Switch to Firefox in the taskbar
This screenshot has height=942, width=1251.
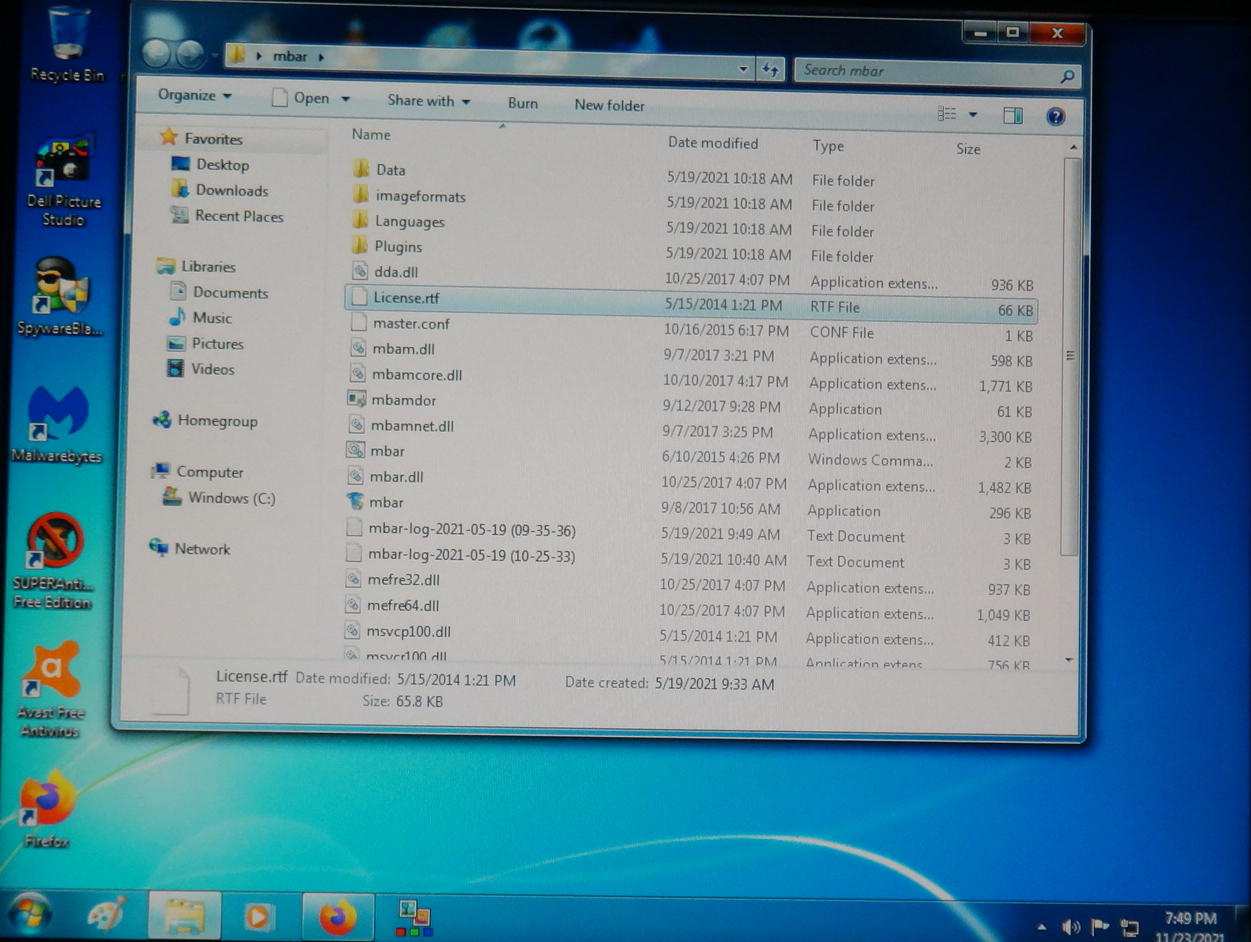(338, 915)
